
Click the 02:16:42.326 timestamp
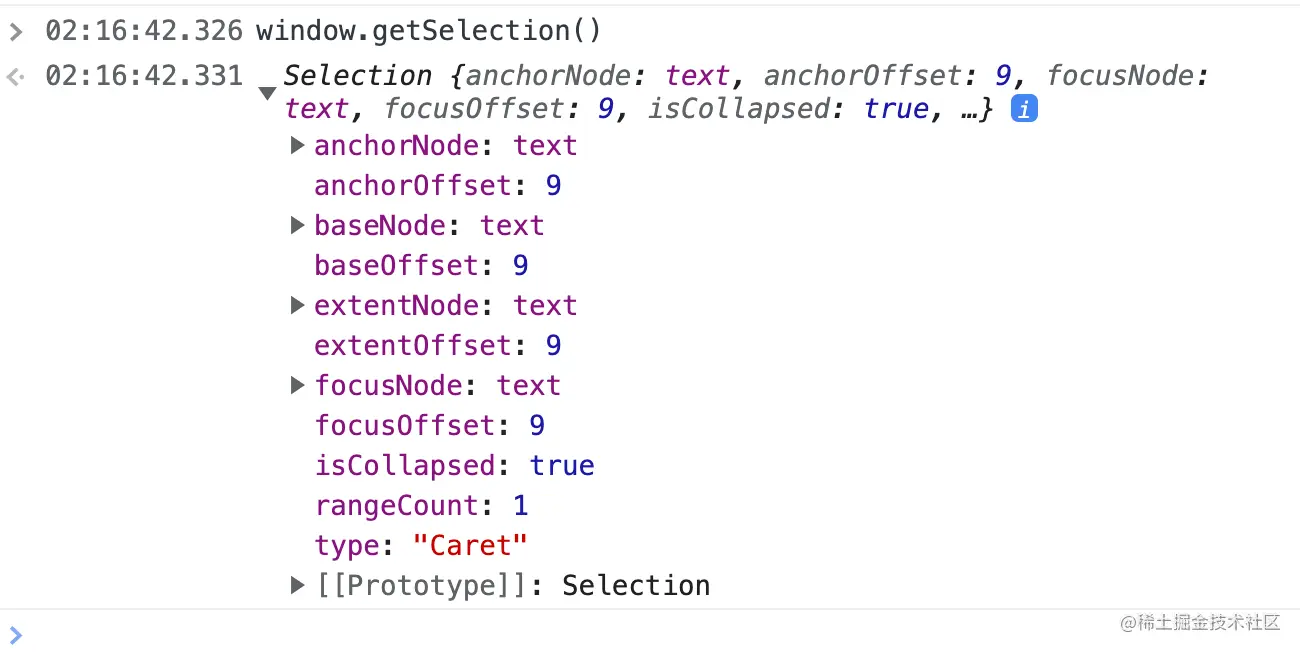pos(144,31)
